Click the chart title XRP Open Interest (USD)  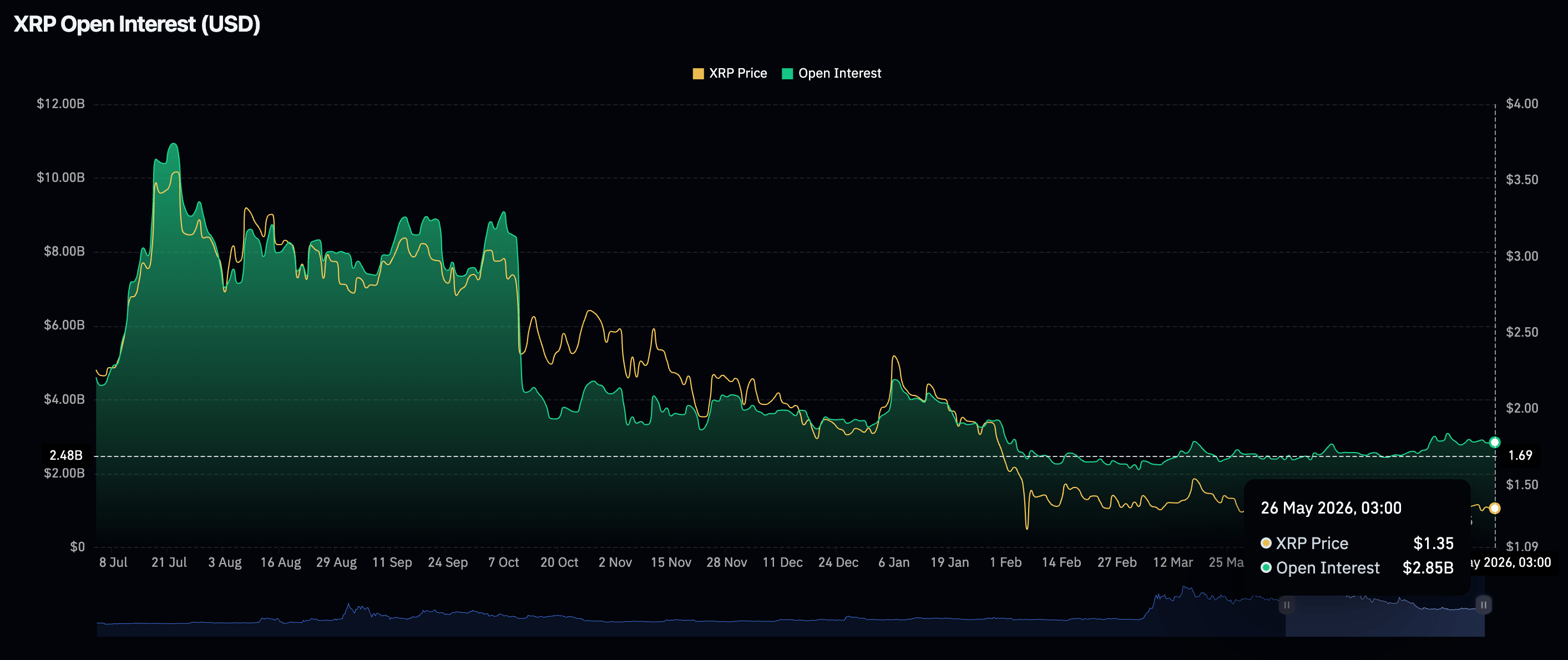coord(137,24)
